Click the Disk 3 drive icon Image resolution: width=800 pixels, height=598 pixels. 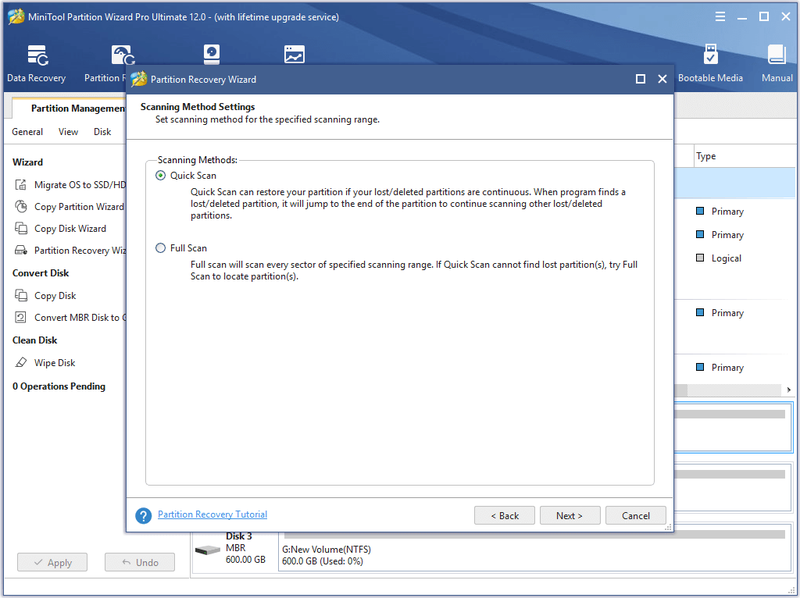pos(207,550)
